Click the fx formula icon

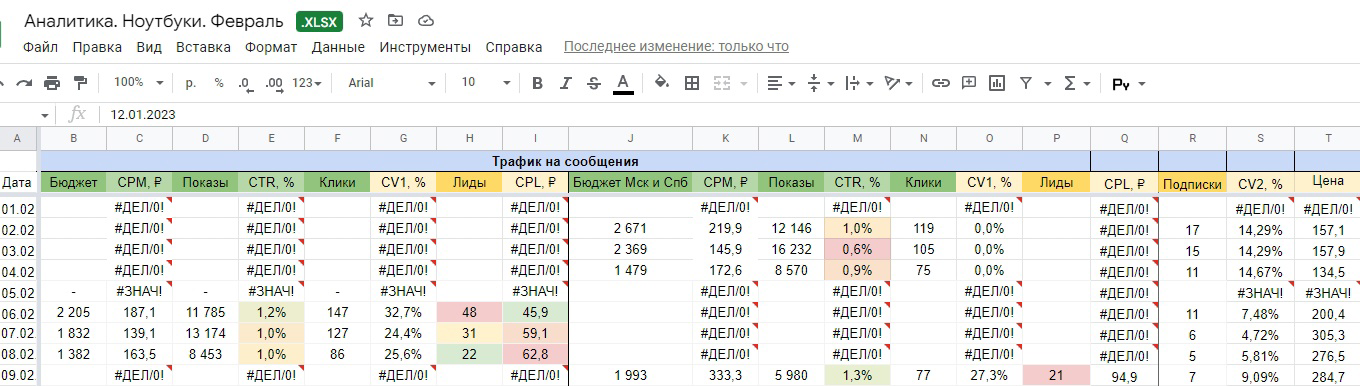coord(77,114)
